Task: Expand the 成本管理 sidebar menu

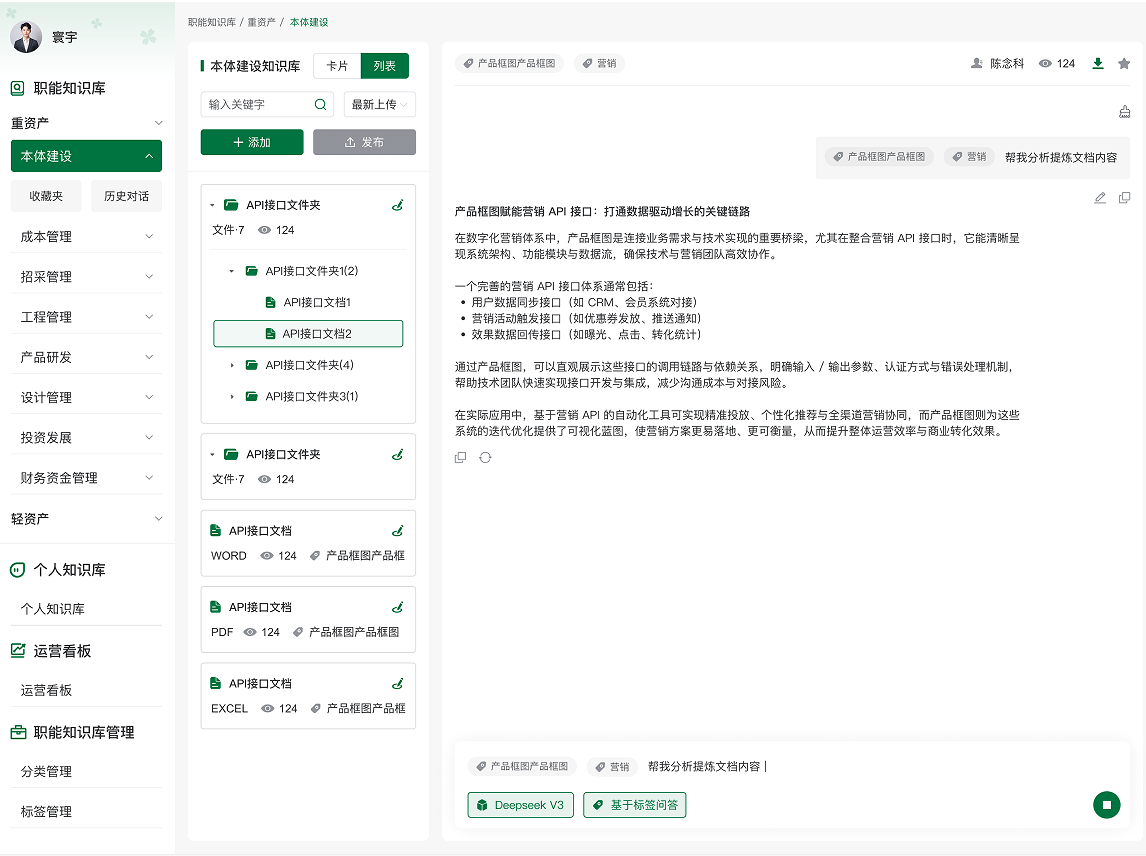Action: pos(86,236)
